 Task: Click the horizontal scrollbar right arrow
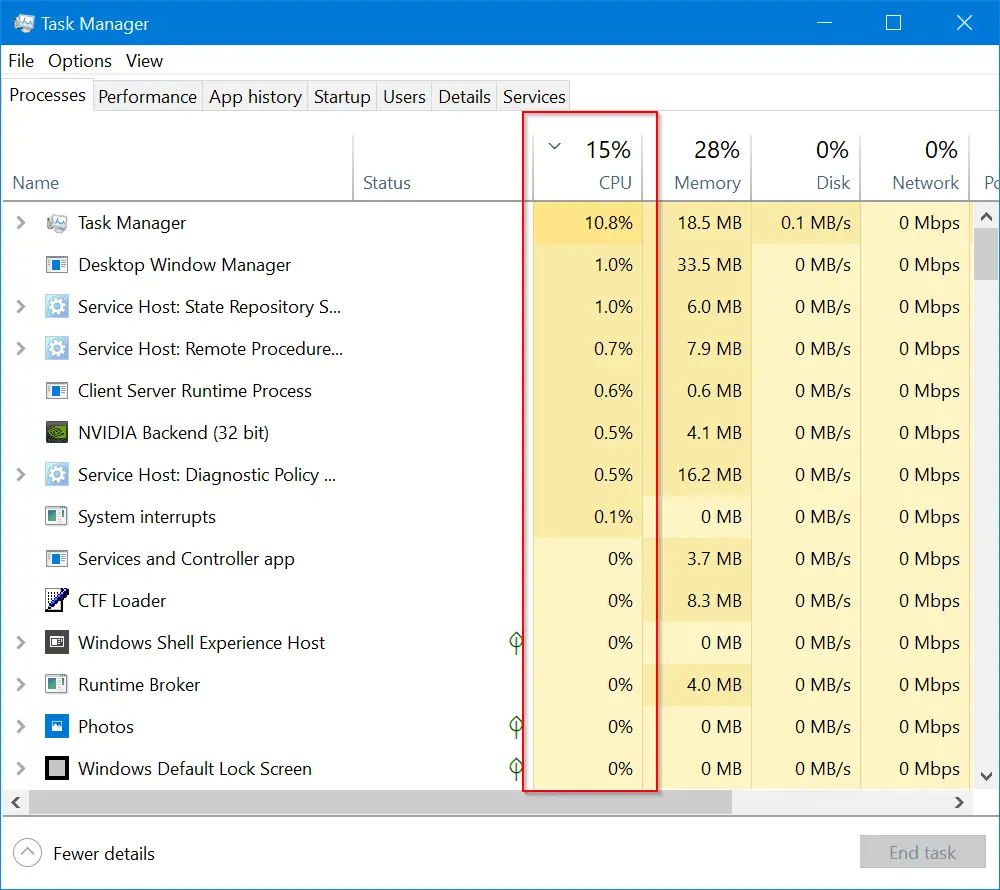click(x=959, y=803)
